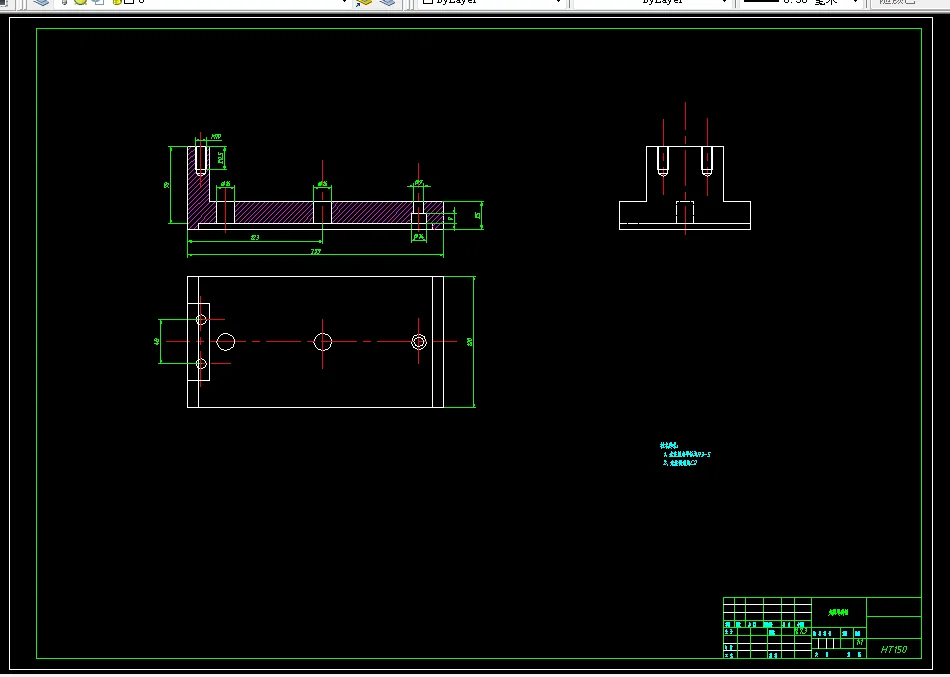Select the upper small threaded hole circle
The height and width of the screenshot is (677, 950).
point(201,319)
